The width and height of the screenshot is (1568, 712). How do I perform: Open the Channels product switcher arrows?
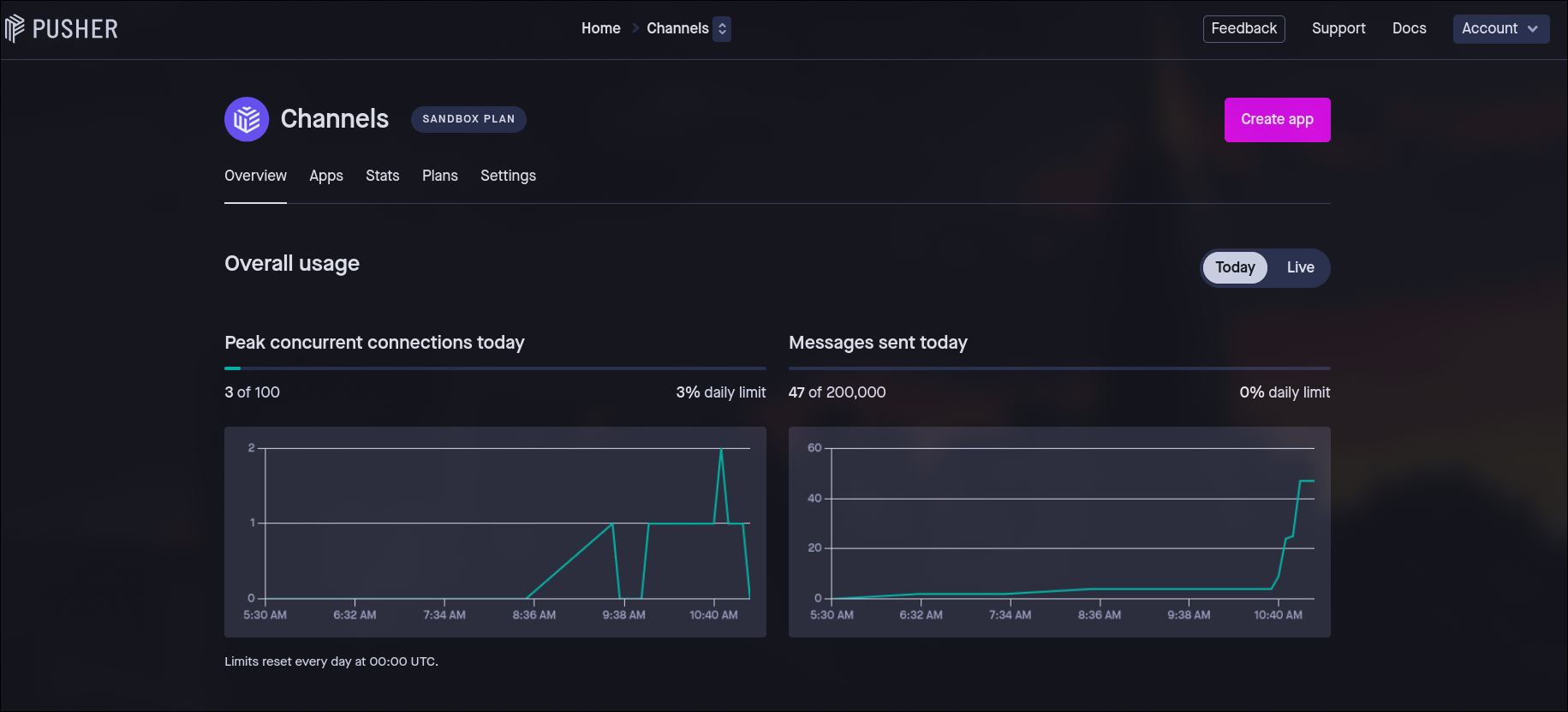point(722,29)
